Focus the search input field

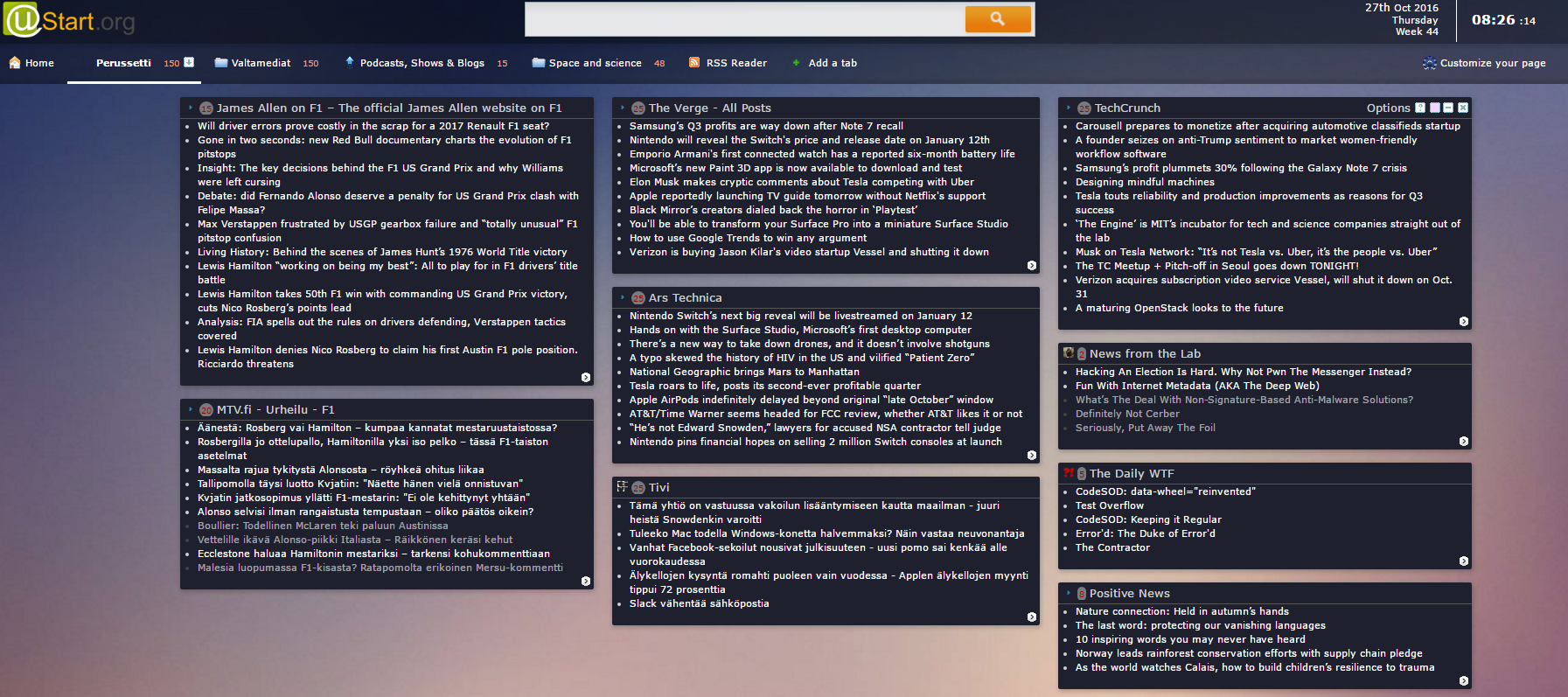pyautogui.click(x=745, y=18)
